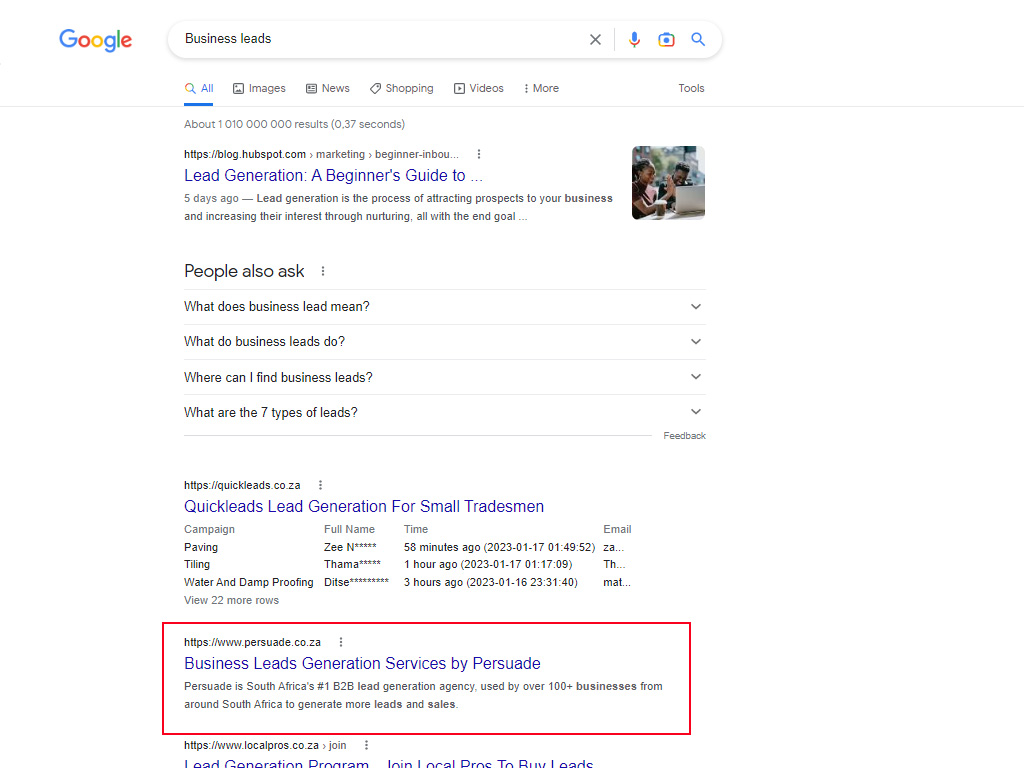This screenshot has height=768, width=1024.
Task: Switch to the Images tab
Action: pos(259,88)
